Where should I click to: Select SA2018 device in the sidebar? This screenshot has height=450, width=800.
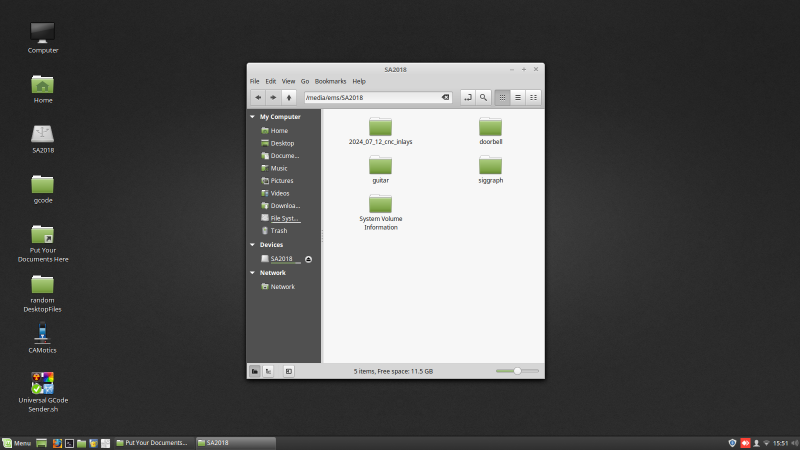click(x=281, y=259)
